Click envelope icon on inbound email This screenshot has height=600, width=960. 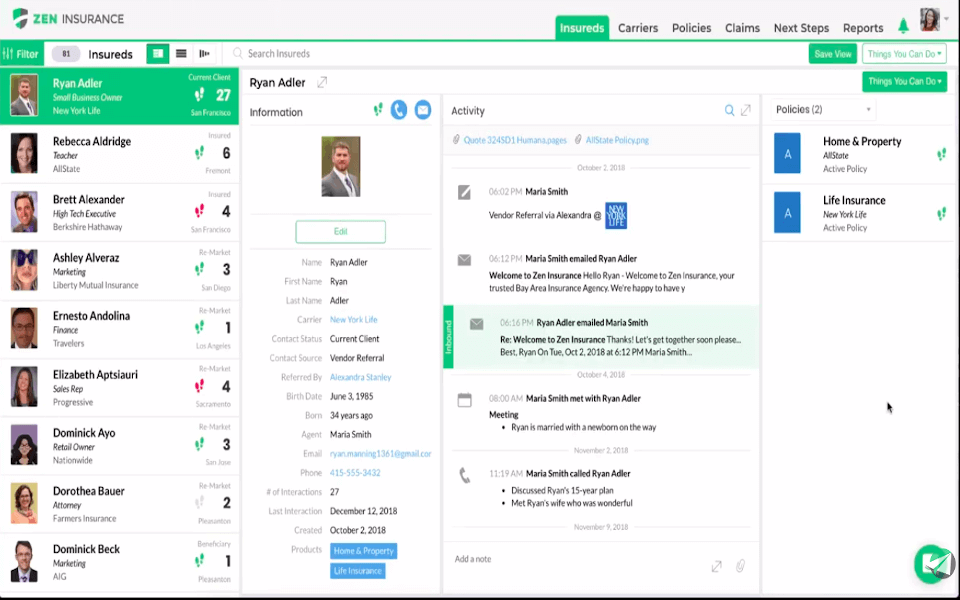coord(476,324)
